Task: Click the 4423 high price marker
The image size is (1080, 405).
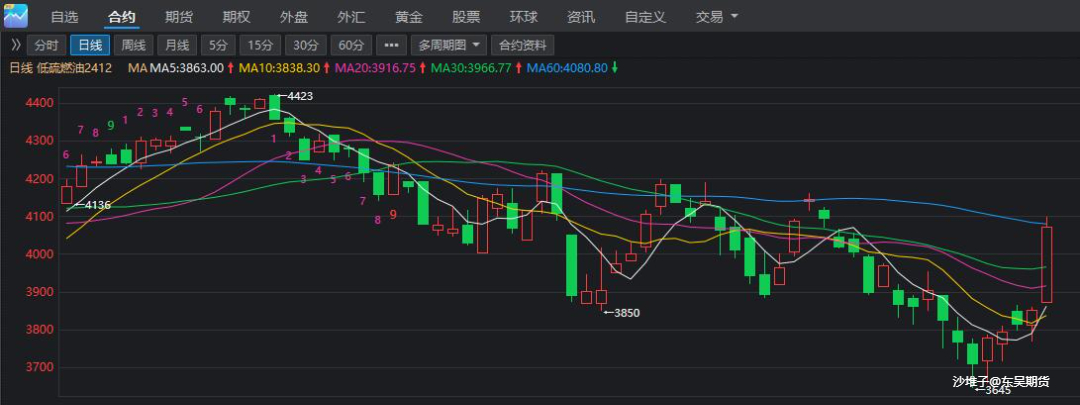Action: tap(295, 96)
